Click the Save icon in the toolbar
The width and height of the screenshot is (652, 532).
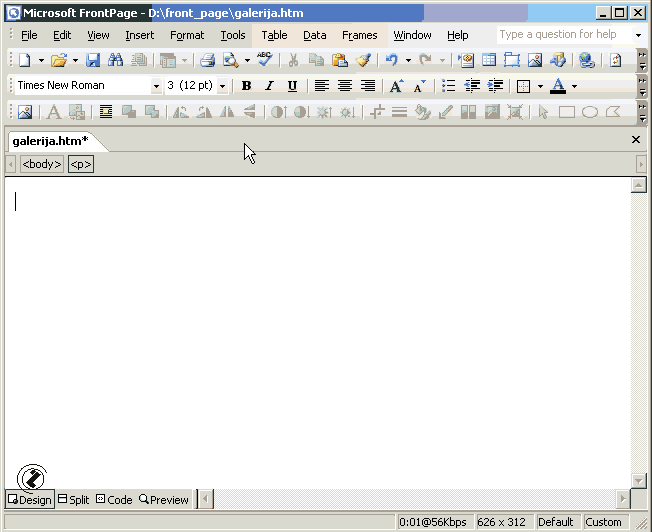pos(93,60)
